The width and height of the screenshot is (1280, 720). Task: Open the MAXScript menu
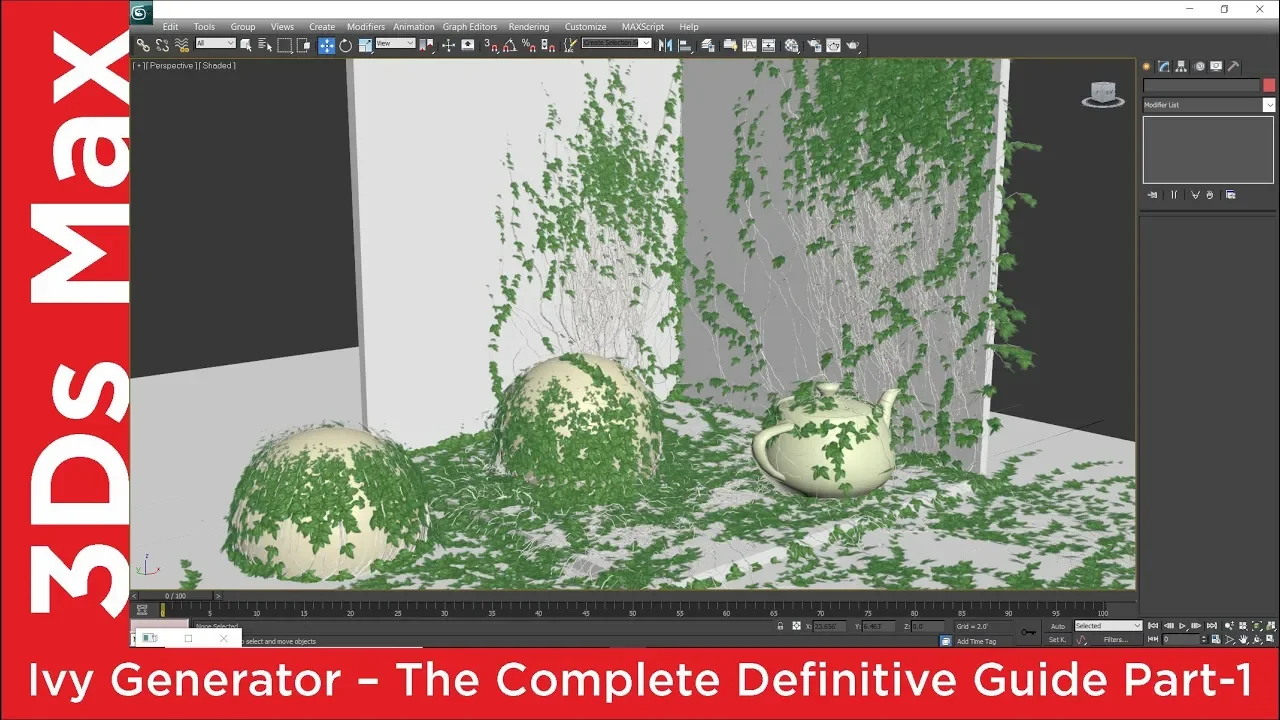[x=643, y=27]
